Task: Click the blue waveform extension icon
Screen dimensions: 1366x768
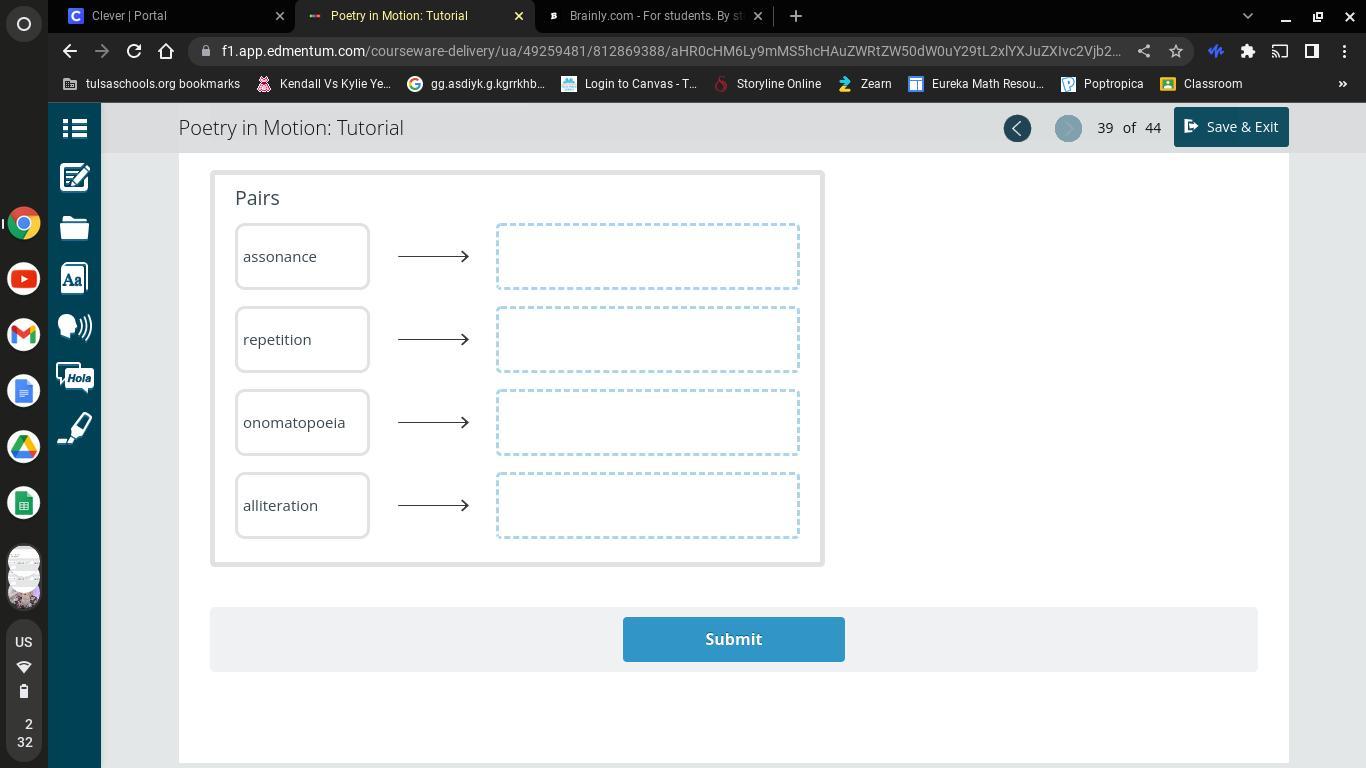Action: click(1216, 51)
